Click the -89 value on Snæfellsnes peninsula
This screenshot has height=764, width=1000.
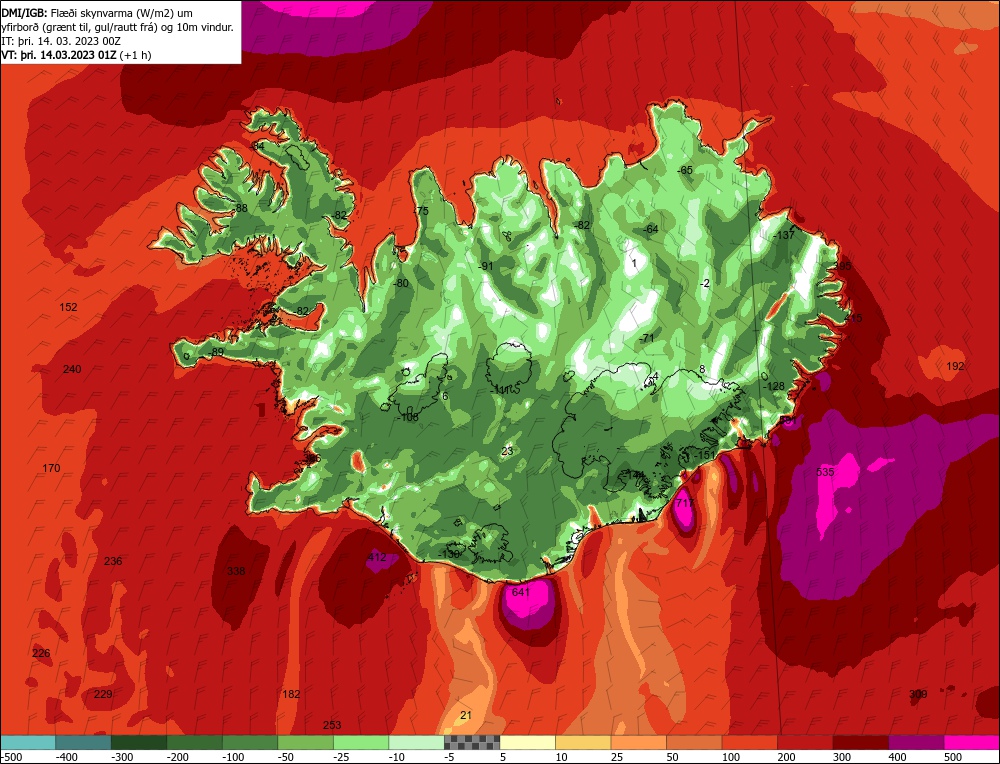coord(216,352)
